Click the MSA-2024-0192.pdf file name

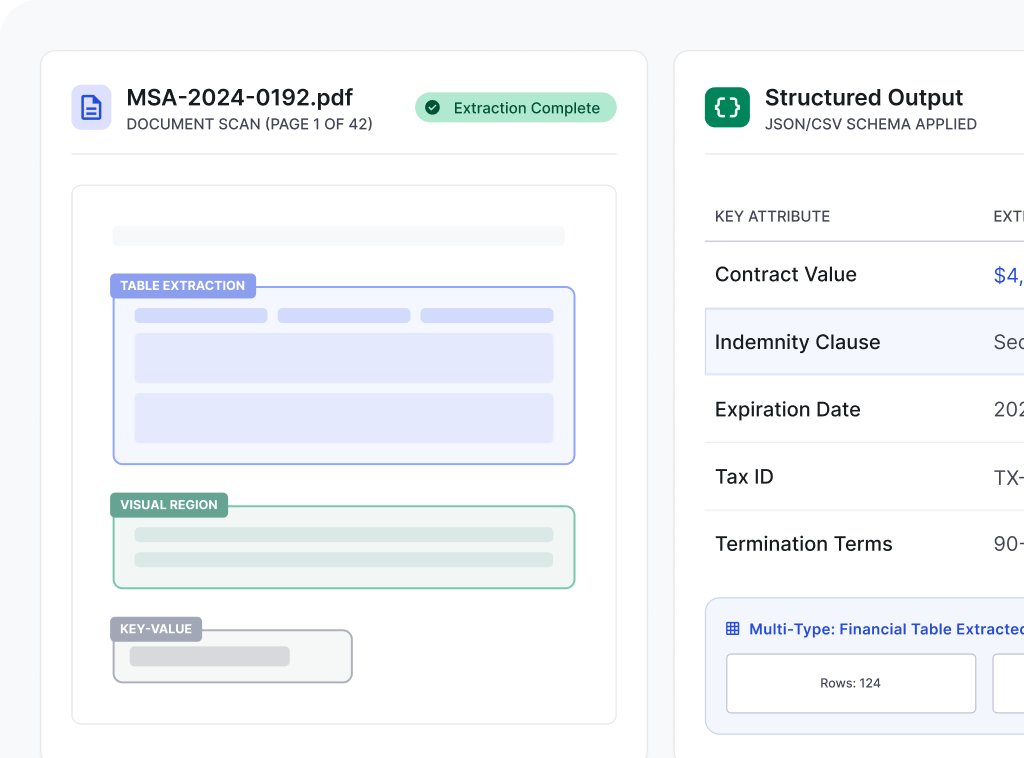(239, 97)
